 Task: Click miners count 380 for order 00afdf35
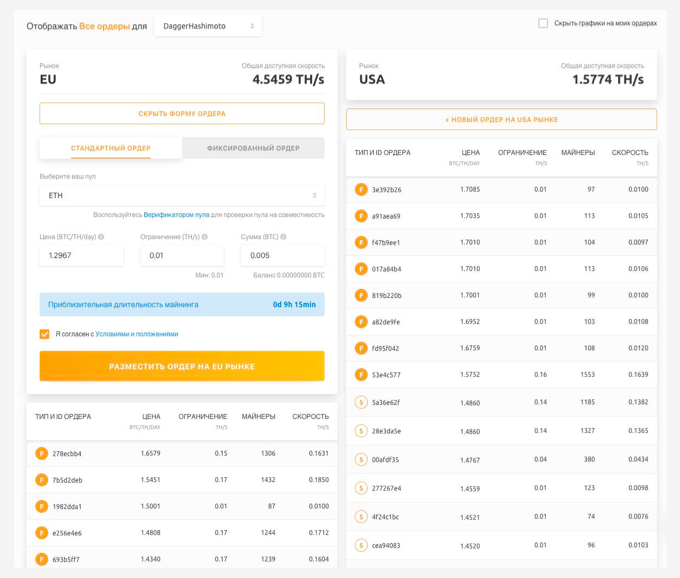click(589, 460)
